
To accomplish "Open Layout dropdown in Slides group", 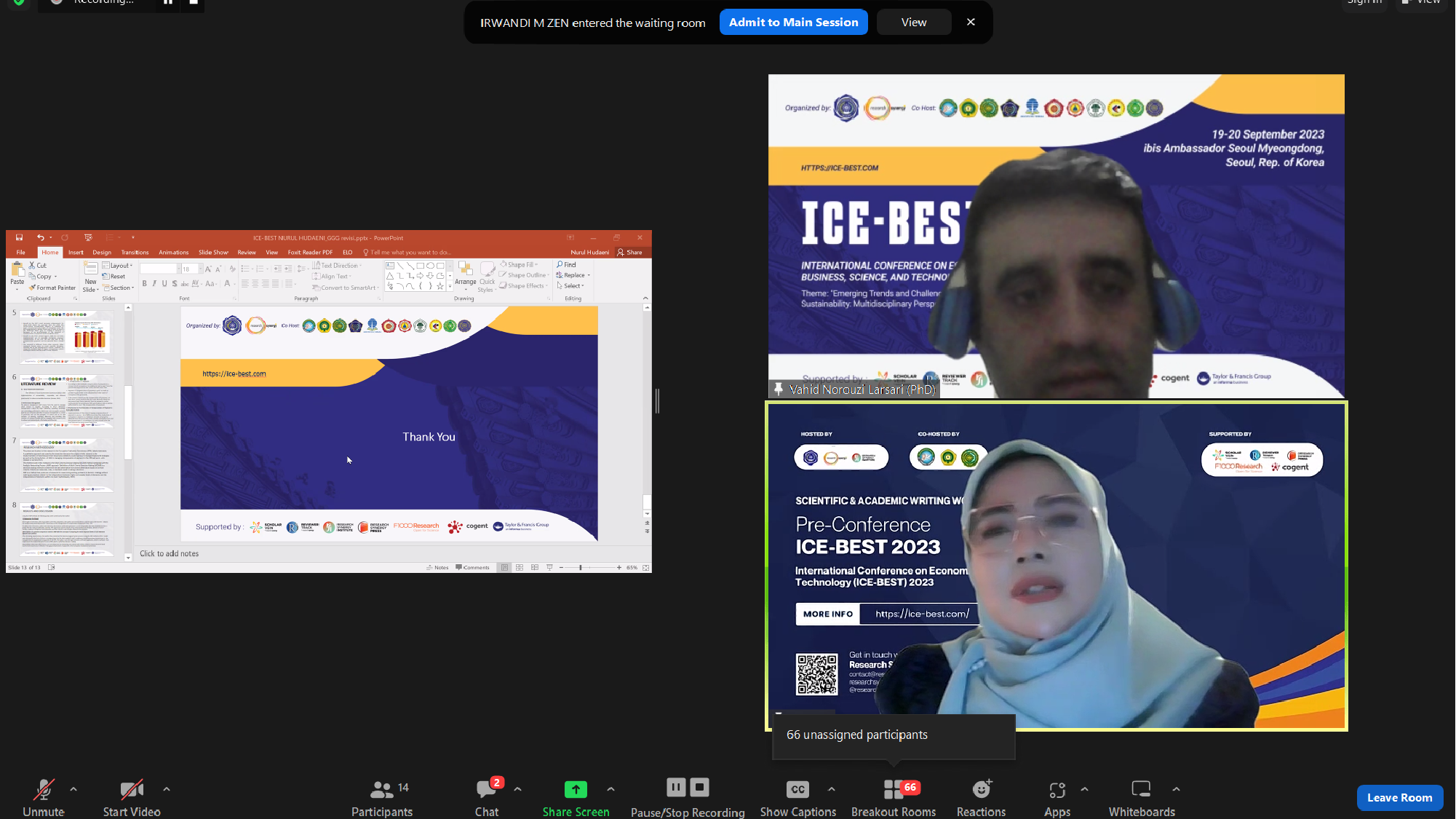I will 118,266.
